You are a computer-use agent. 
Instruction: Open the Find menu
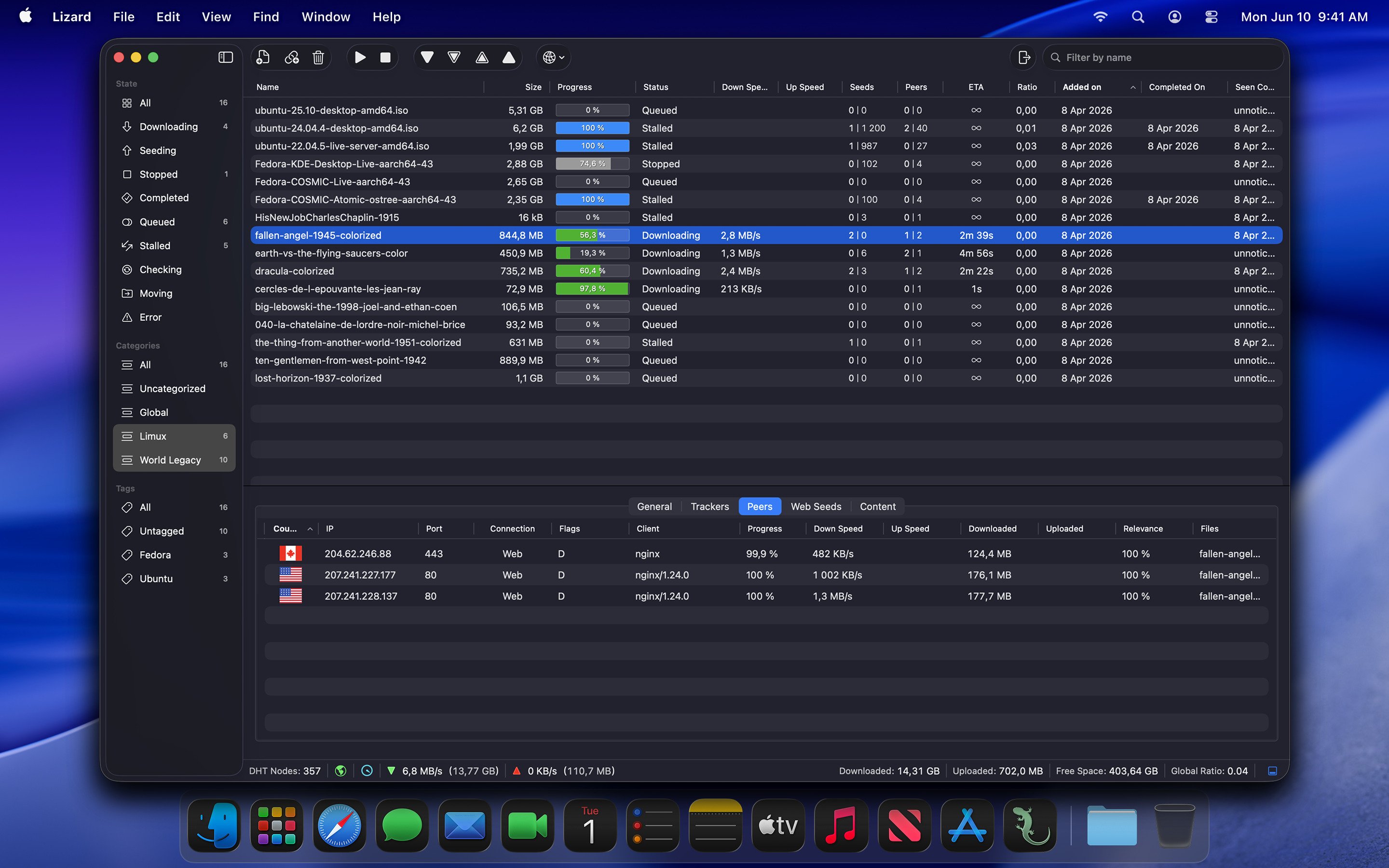point(266,17)
